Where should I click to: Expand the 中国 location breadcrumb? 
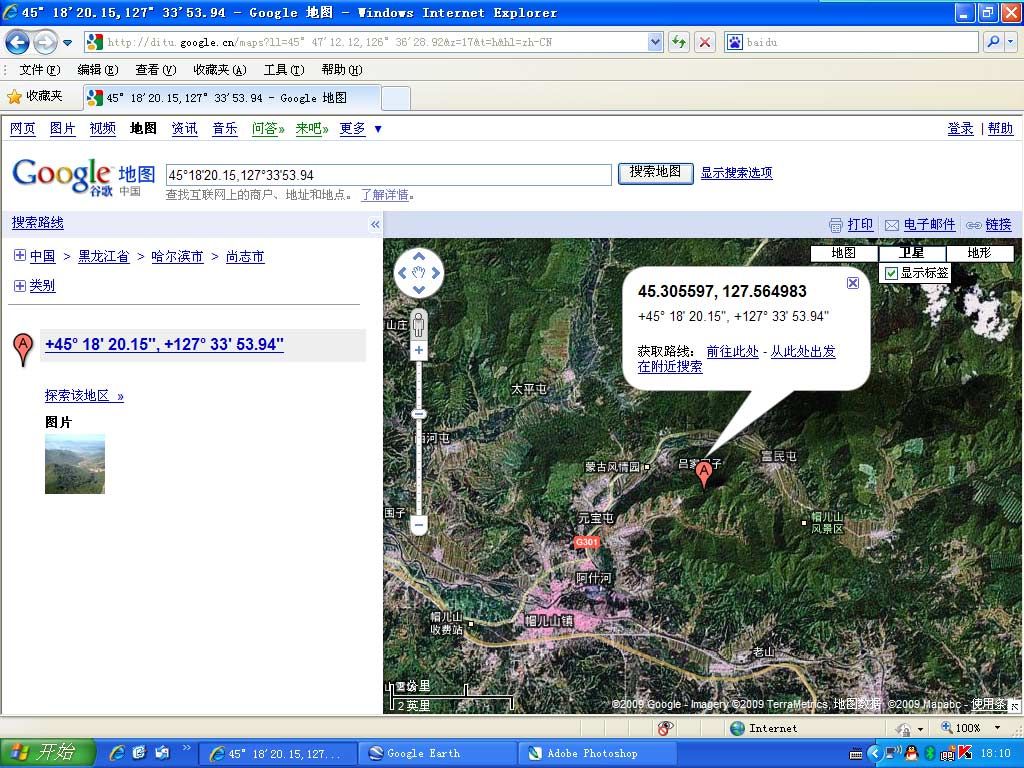20,256
